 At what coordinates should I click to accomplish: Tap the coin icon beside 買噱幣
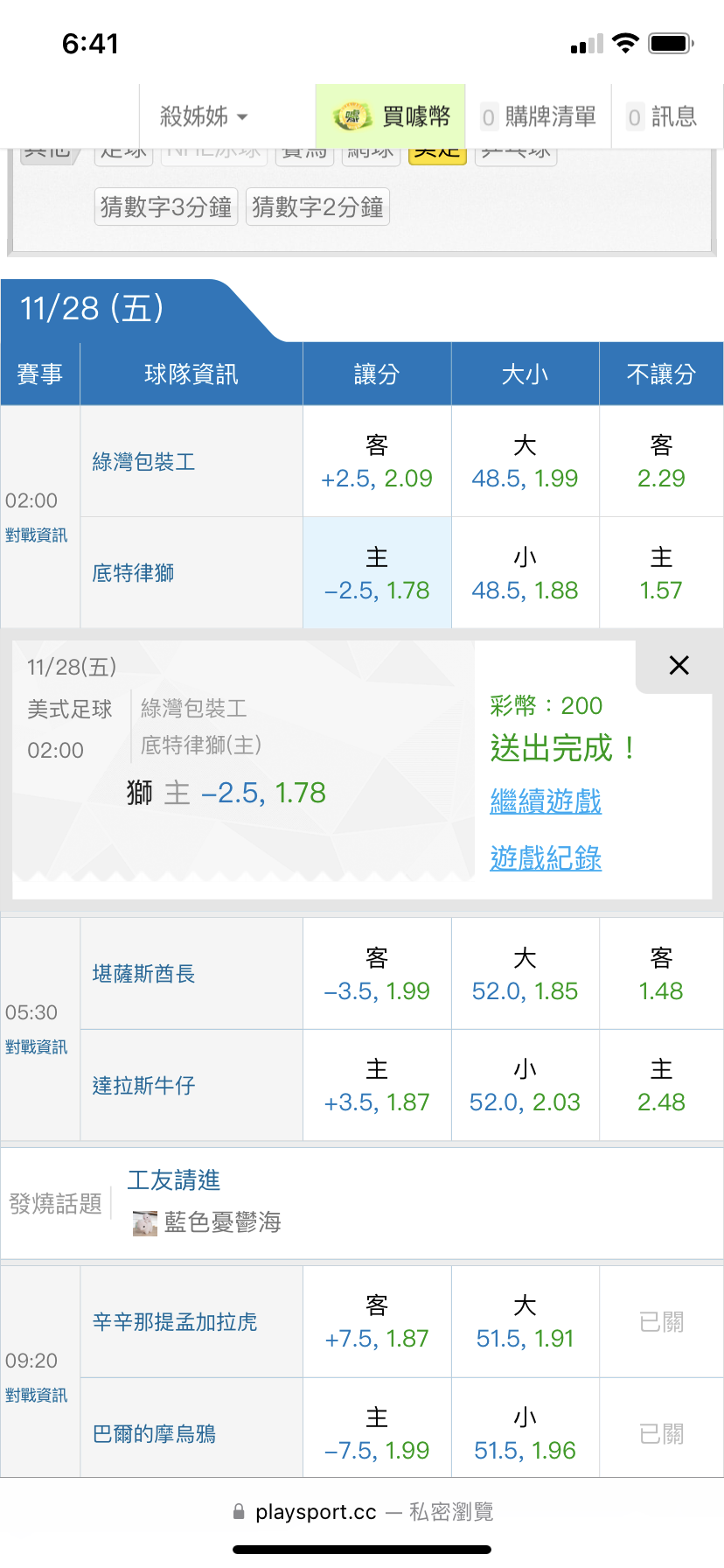point(352,116)
